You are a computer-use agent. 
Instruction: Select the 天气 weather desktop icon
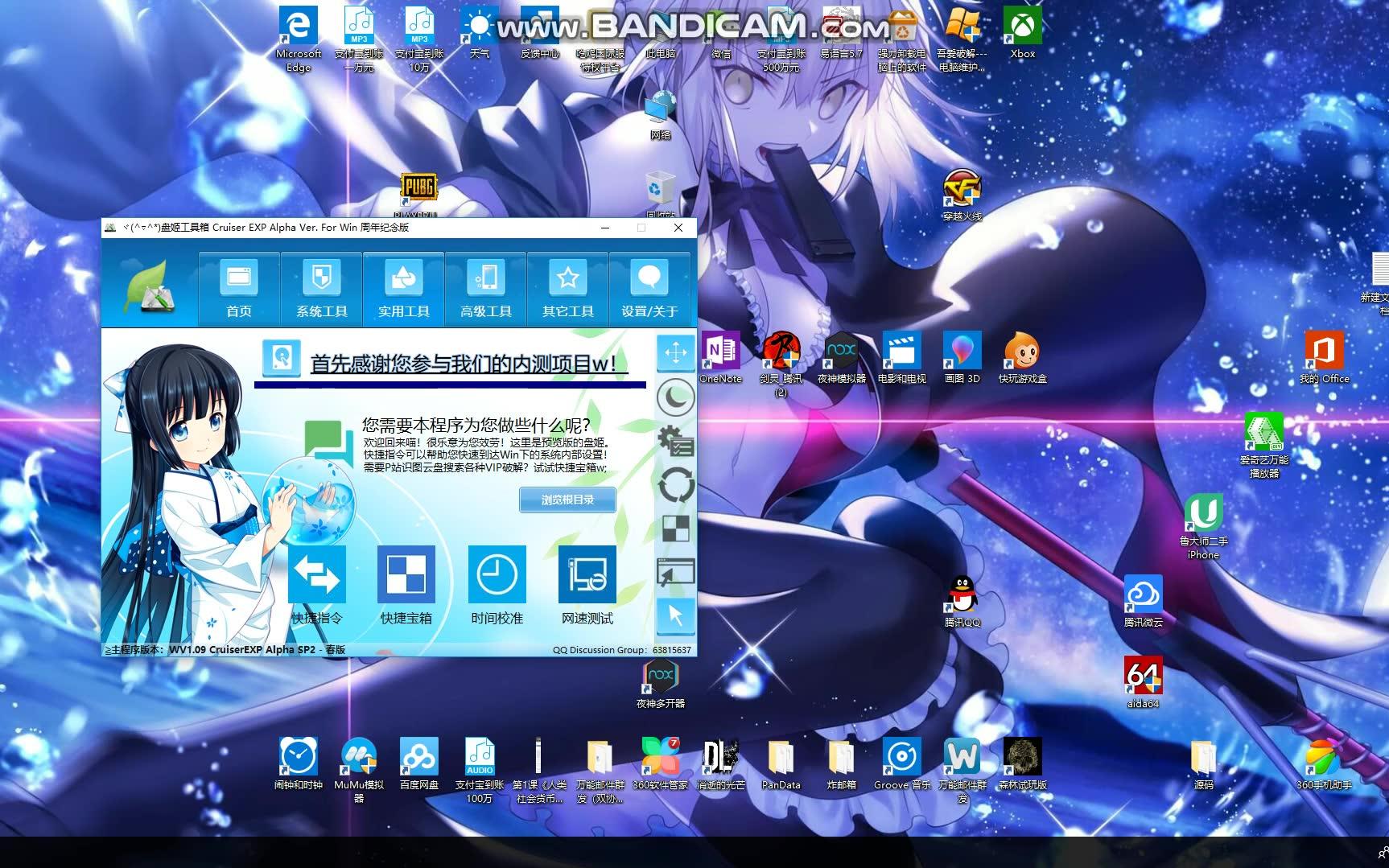pos(480,33)
